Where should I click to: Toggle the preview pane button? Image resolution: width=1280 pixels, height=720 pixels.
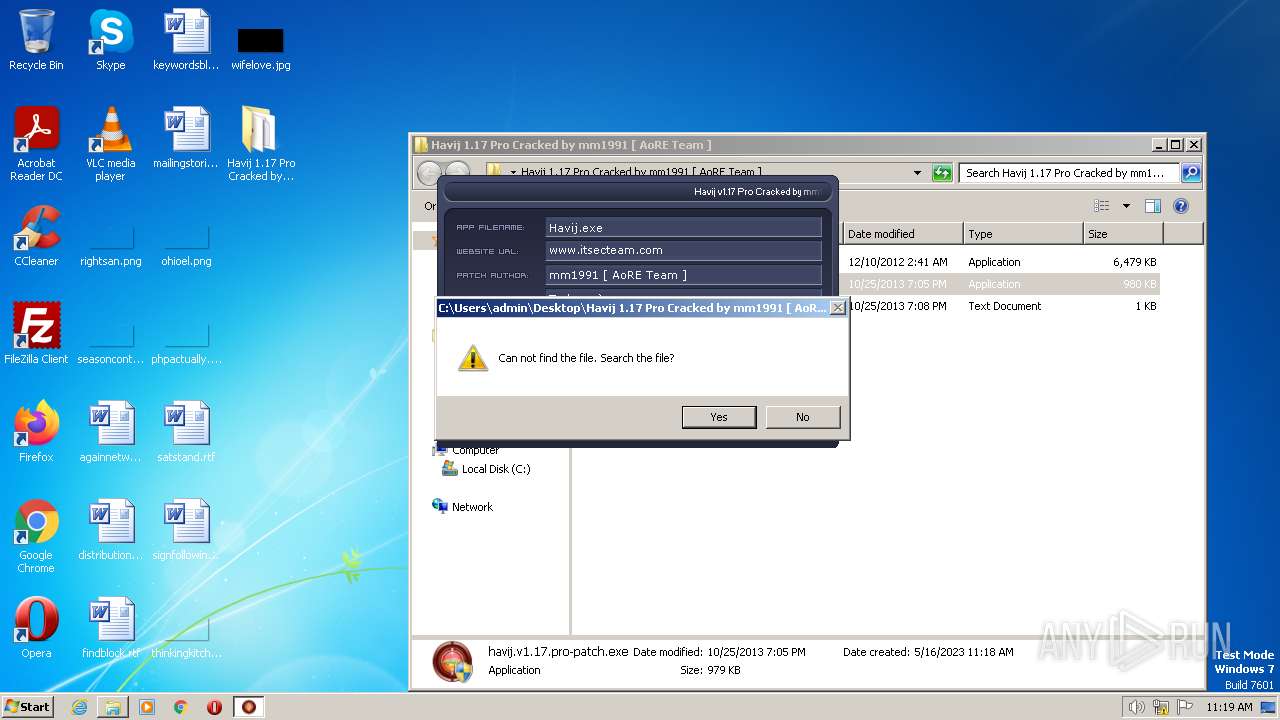click(1152, 206)
